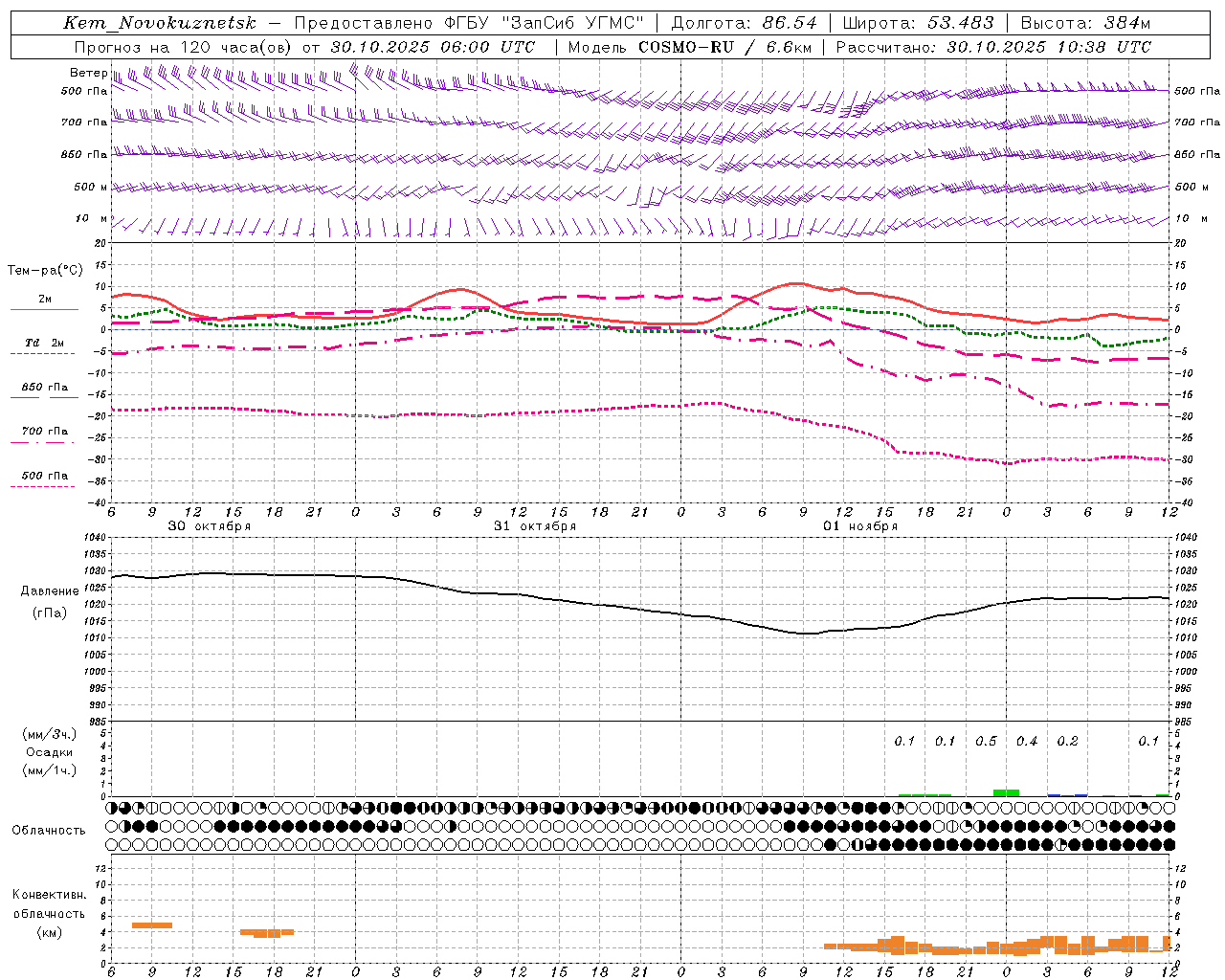
Task: Click the 0.4 precipitation amount value
Action: click(x=1026, y=741)
